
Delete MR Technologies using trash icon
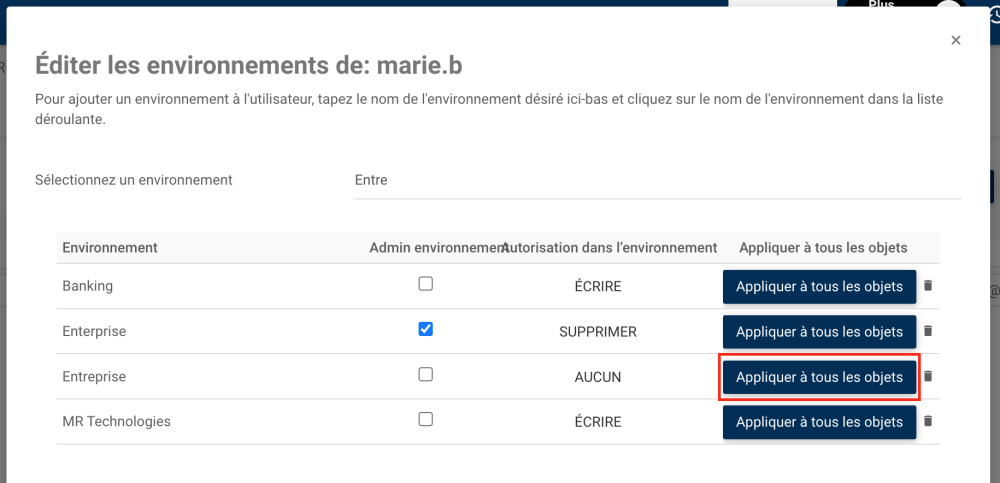pyautogui.click(x=928, y=421)
